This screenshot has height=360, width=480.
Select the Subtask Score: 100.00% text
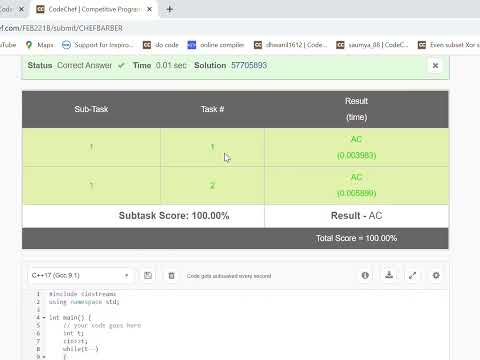tap(174, 216)
